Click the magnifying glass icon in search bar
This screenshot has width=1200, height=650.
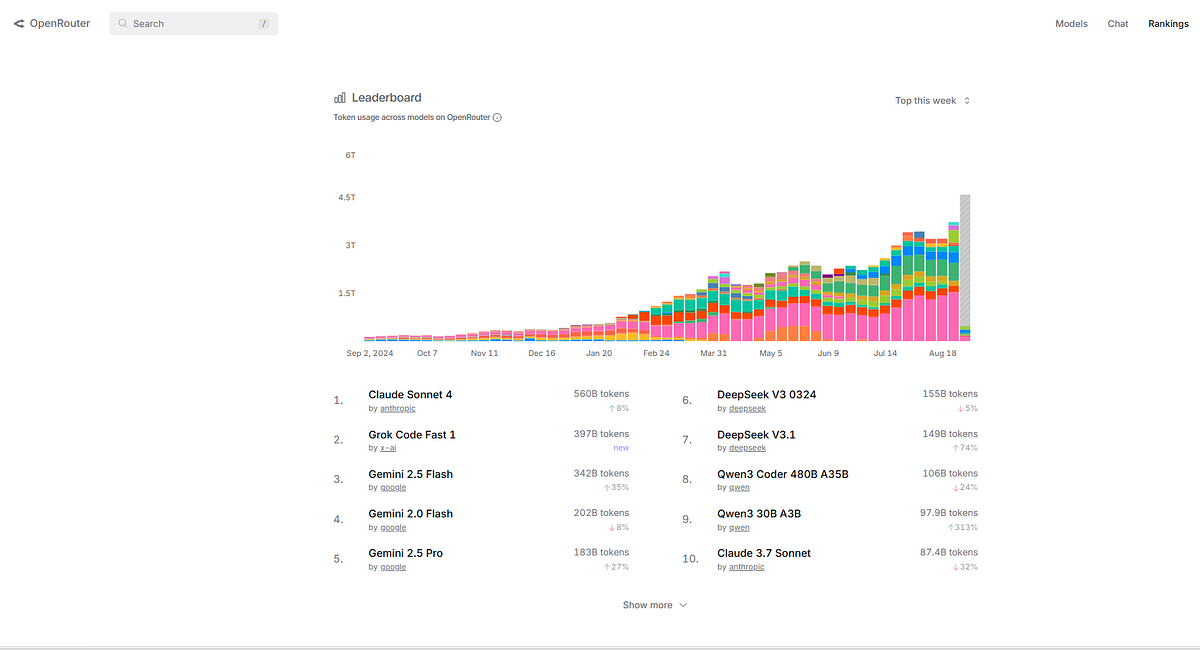pyautogui.click(x=121, y=23)
